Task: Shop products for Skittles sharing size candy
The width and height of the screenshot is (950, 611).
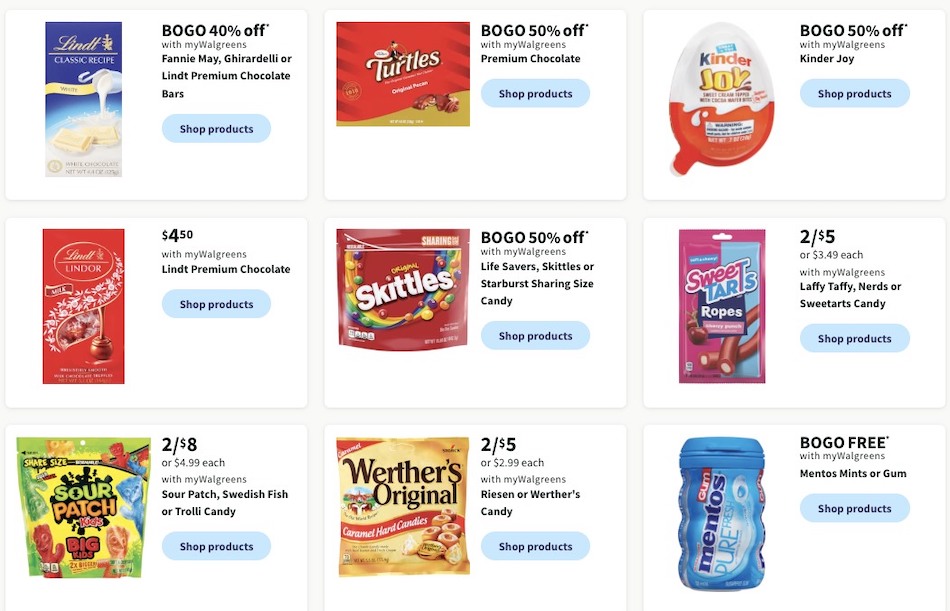Action: [x=536, y=335]
